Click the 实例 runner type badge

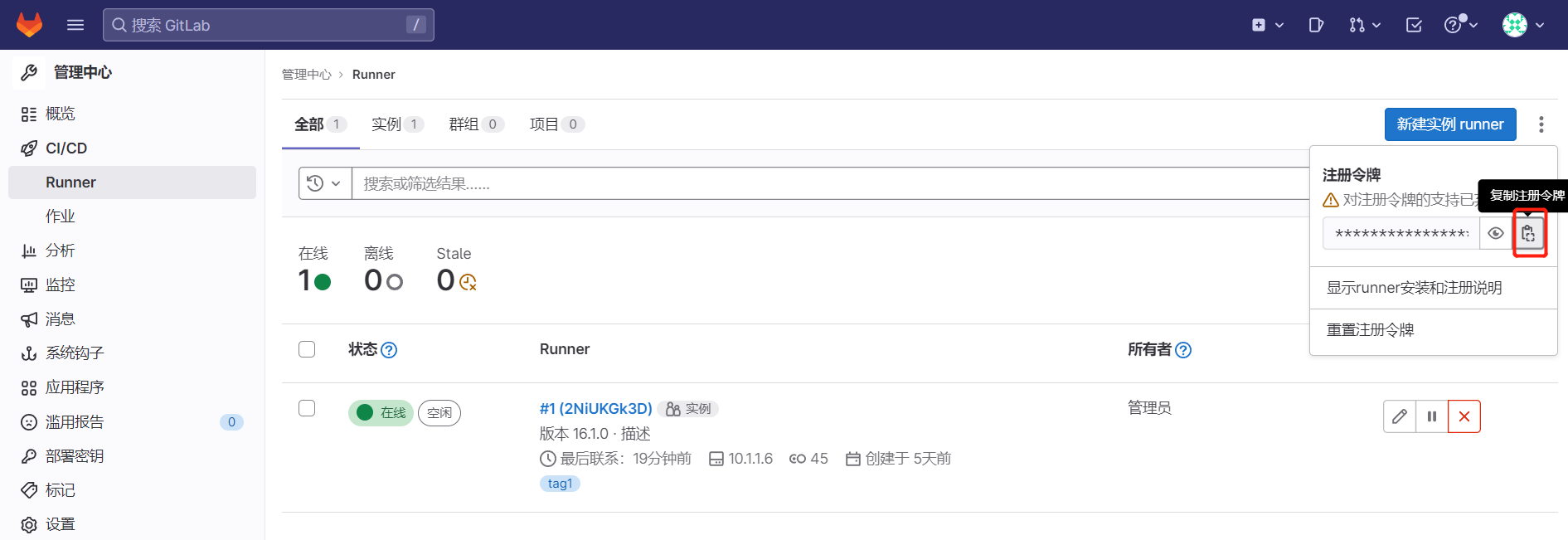(x=688, y=409)
